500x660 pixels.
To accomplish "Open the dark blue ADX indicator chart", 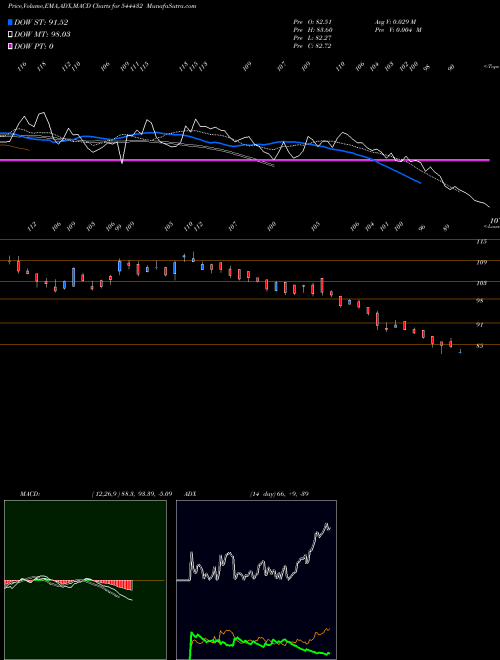I will click(256, 580).
